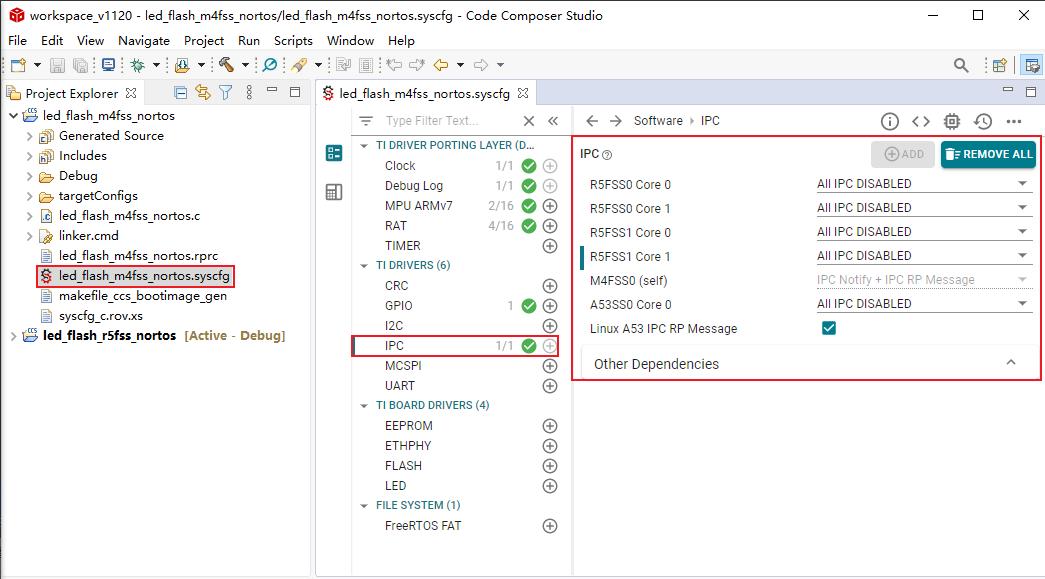The height and width of the screenshot is (579, 1045).
Task: Add a GPIO instance
Action: [x=550, y=306]
